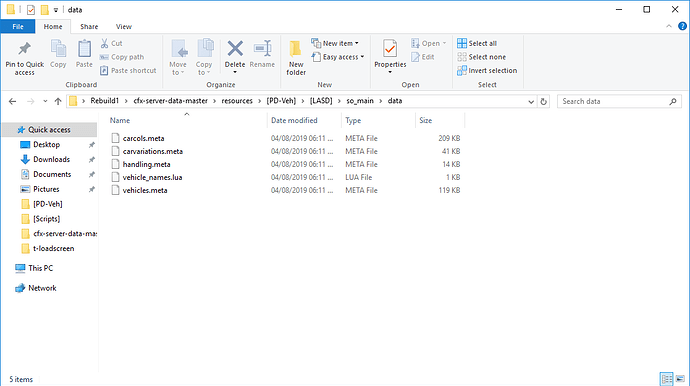Click Pin to Quick access icon
This screenshot has width=690, height=386.
click(24, 49)
